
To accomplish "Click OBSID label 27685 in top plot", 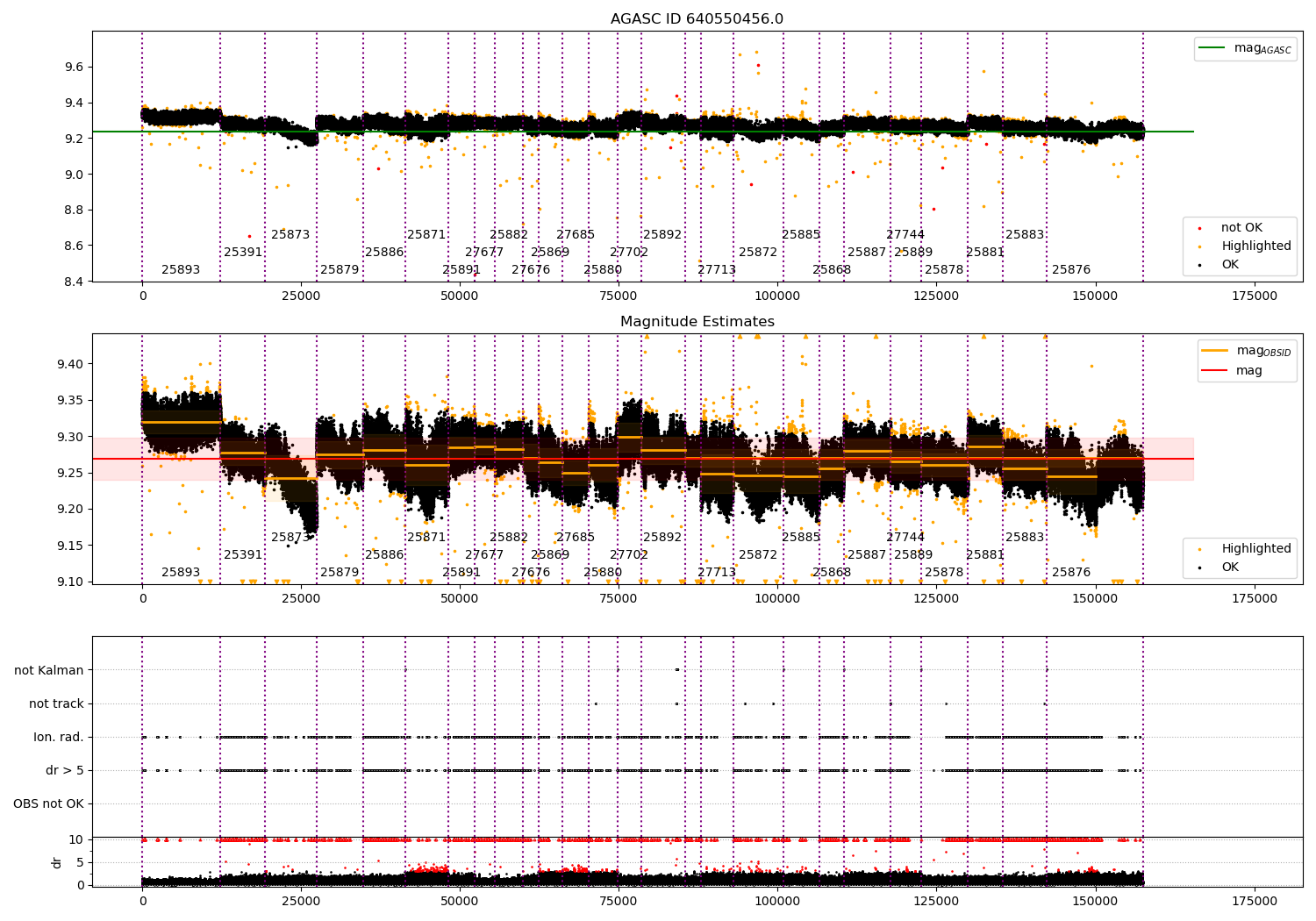I will (x=576, y=235).
